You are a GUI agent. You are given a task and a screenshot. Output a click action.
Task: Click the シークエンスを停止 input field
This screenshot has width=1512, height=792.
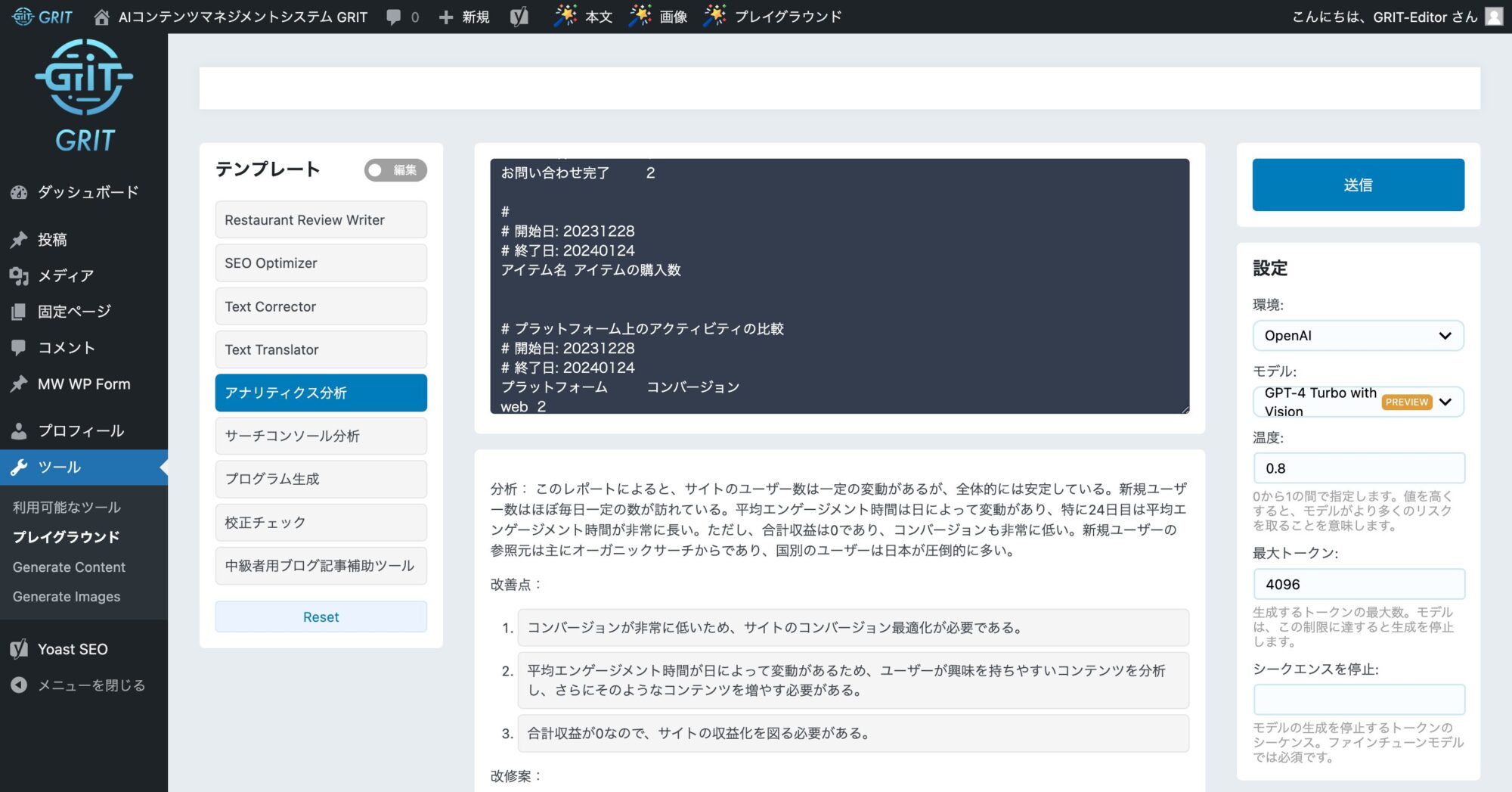[x=1358, y=700]
